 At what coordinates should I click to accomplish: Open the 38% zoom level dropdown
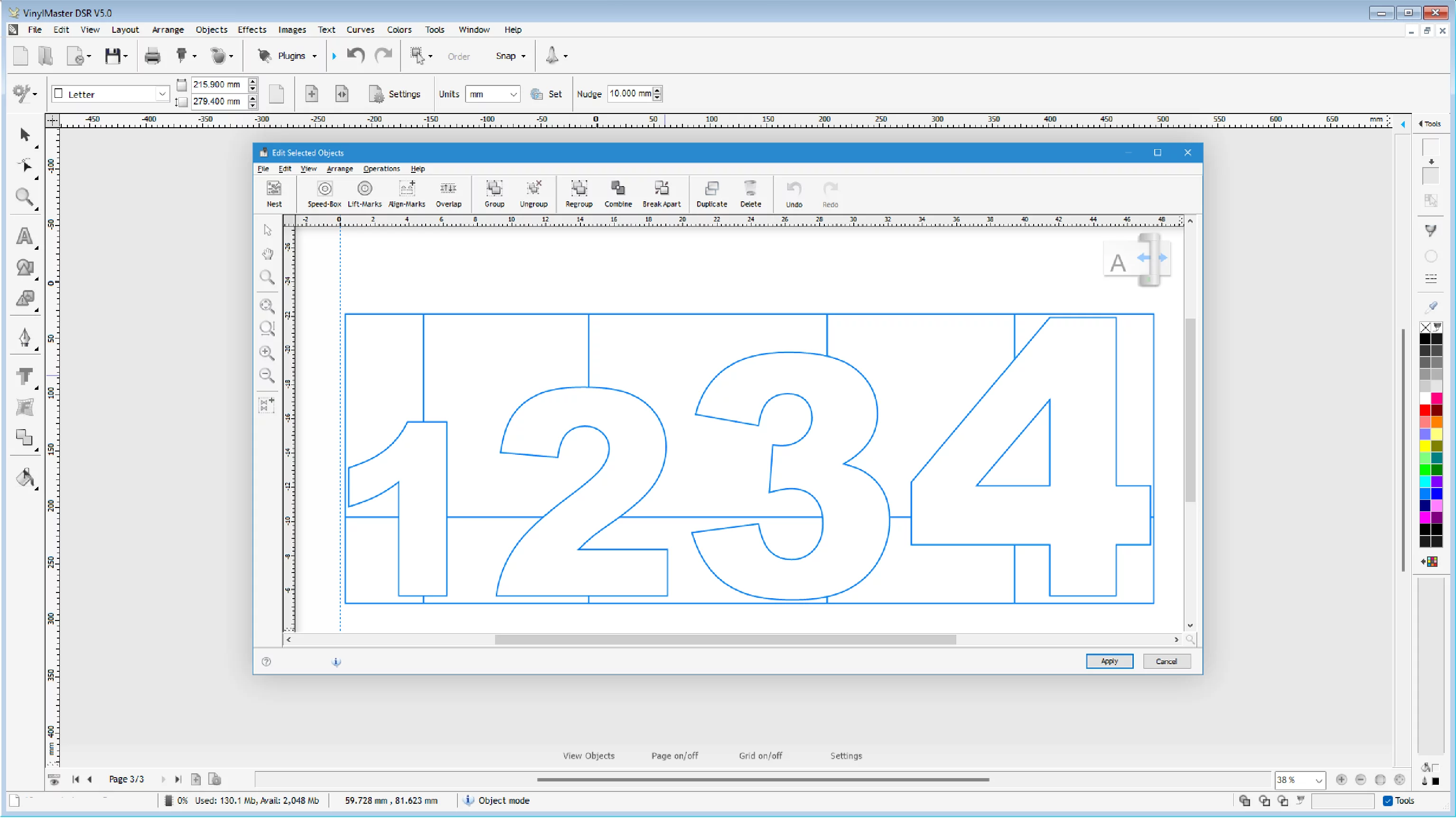pos(1318,780)
